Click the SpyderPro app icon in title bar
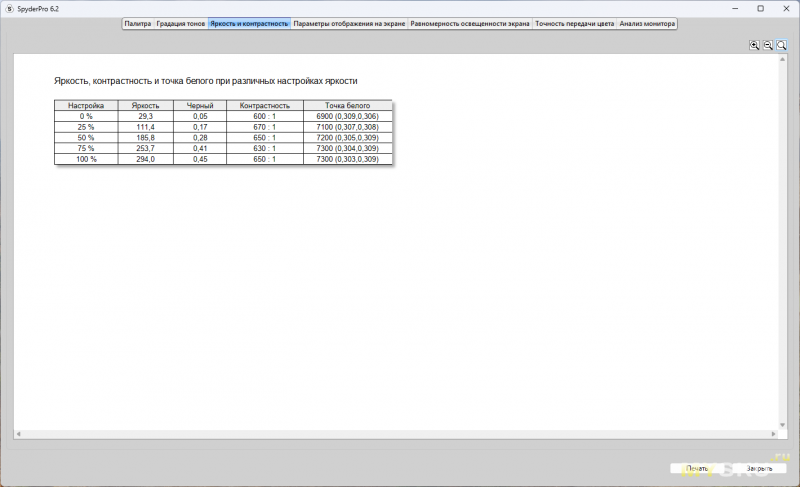Screen dimensions: 800x487 point(9,8)
